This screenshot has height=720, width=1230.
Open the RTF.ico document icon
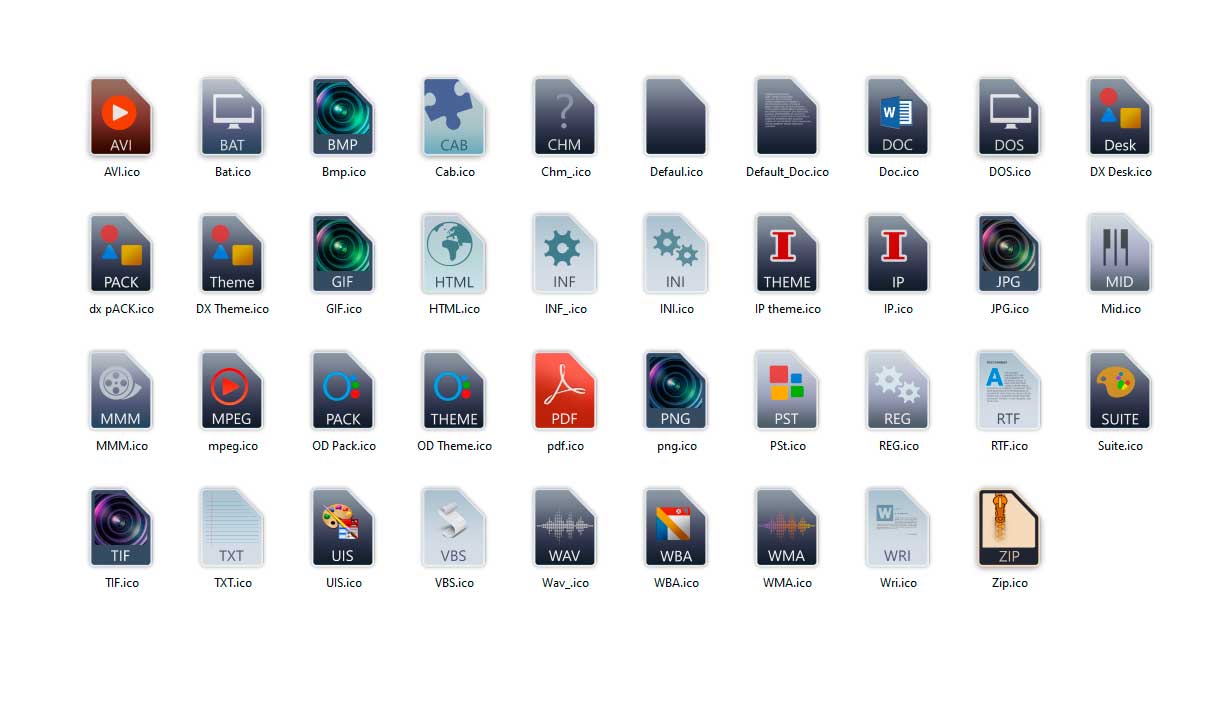point(1009,391)
